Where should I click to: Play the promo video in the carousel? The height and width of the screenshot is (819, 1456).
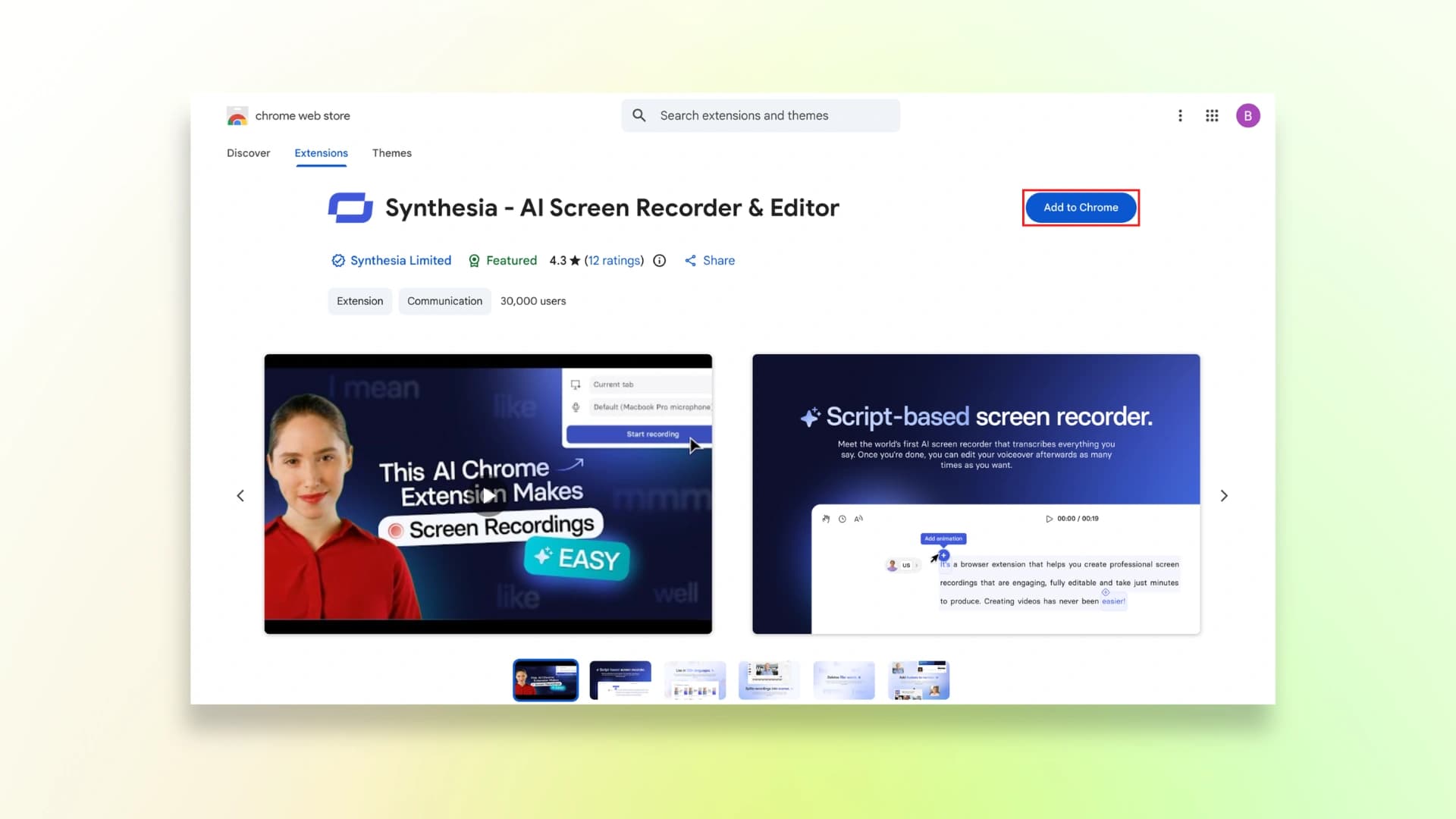(488, 495)
